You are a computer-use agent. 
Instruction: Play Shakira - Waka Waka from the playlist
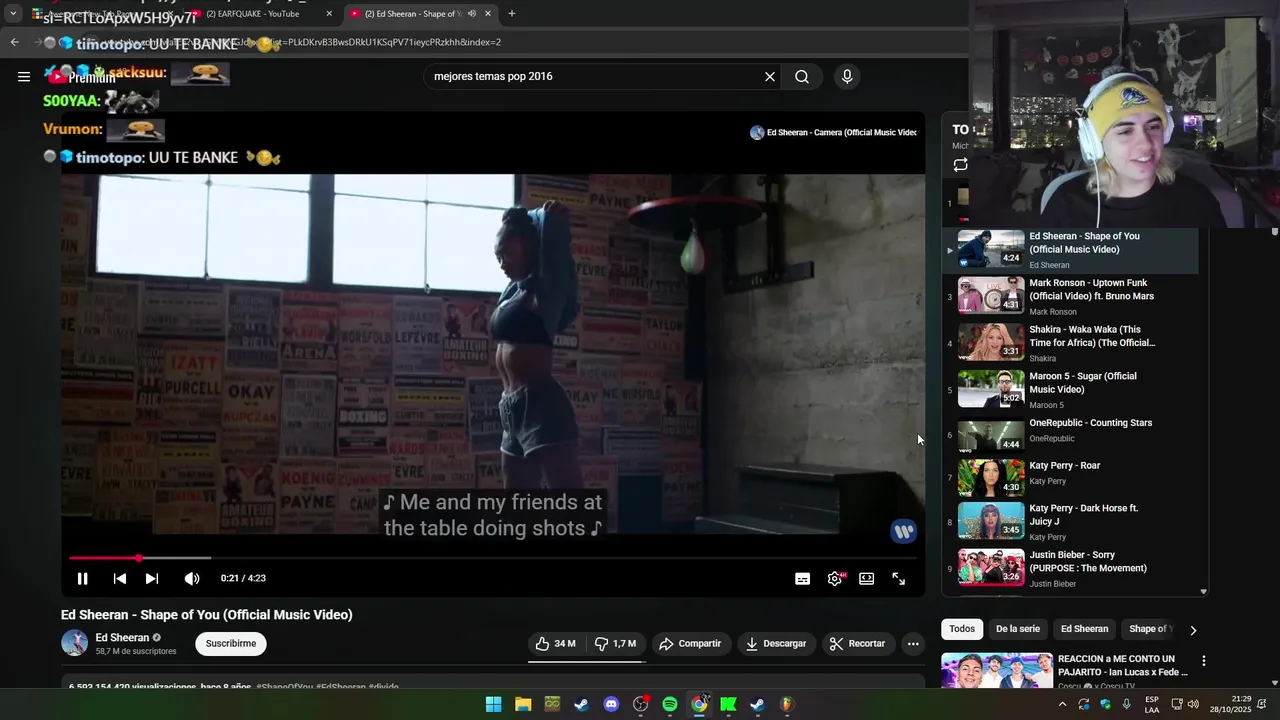tap(1070, 343)
